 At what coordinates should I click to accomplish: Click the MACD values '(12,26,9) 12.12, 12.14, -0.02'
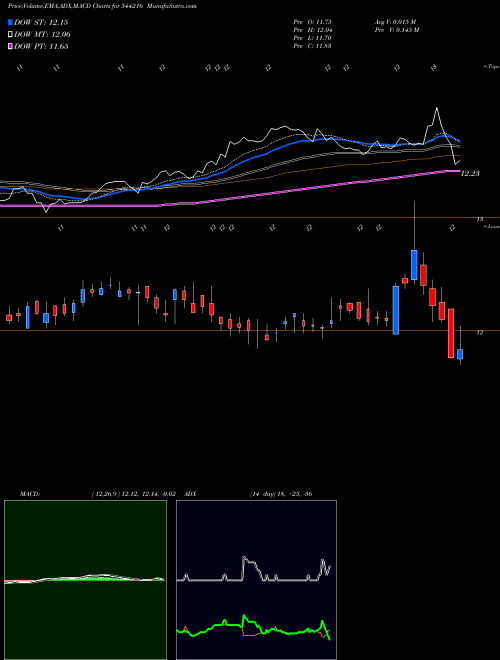(x=136, y=494)
